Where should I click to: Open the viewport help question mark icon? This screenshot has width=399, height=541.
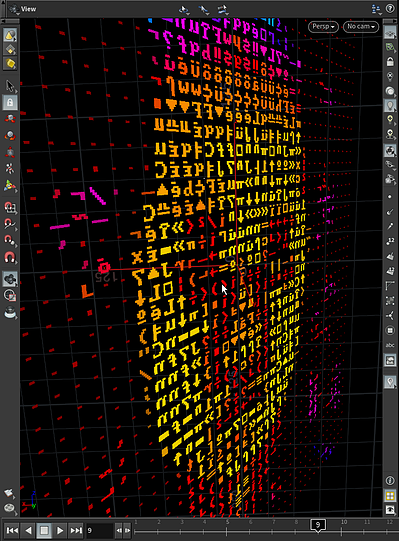click(x=390, y=9)
